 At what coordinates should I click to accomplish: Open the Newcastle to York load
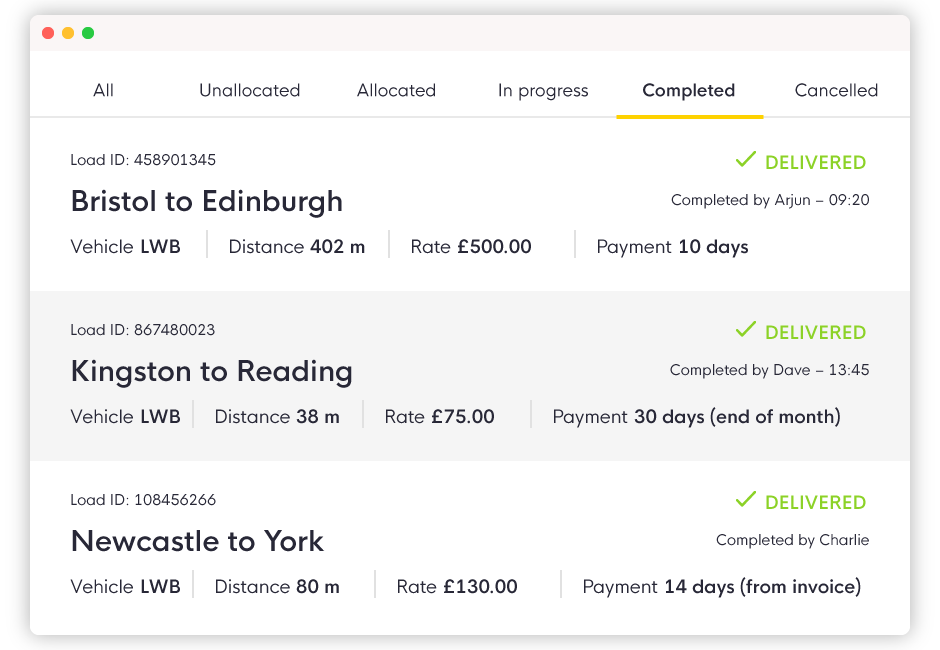pos(197,541)
